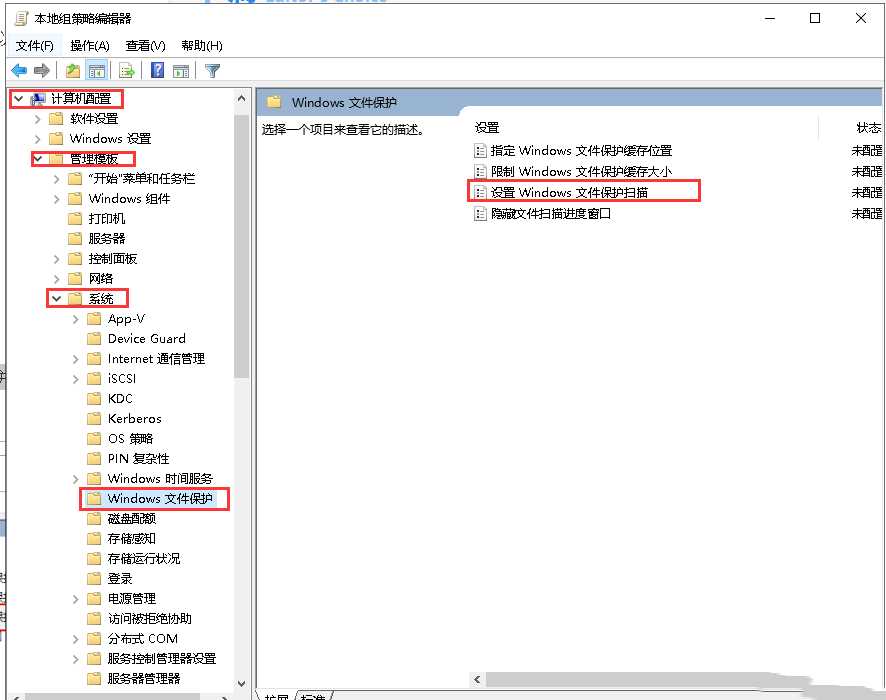Expand the 控制面板 node
886x700 pixels.
tap(57, 259)
